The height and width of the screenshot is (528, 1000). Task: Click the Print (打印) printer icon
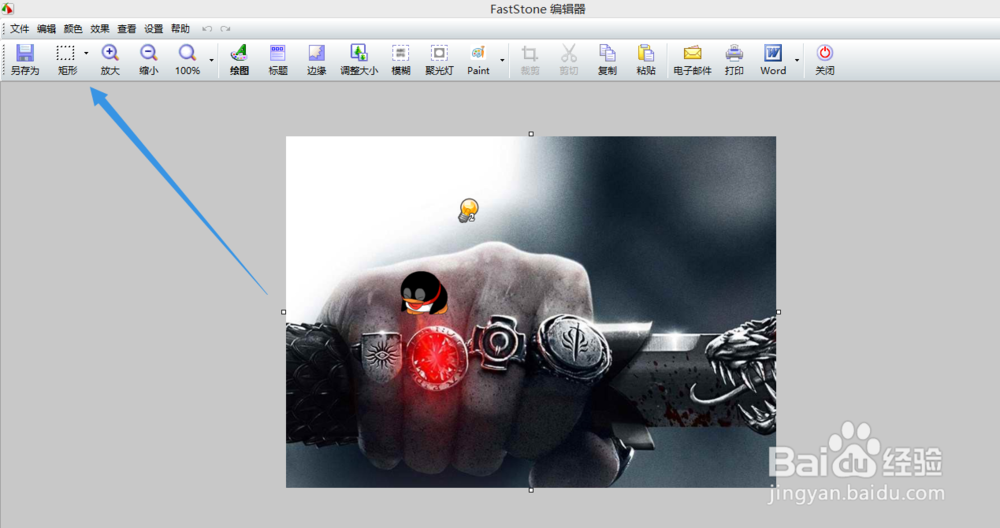[734, 53]
